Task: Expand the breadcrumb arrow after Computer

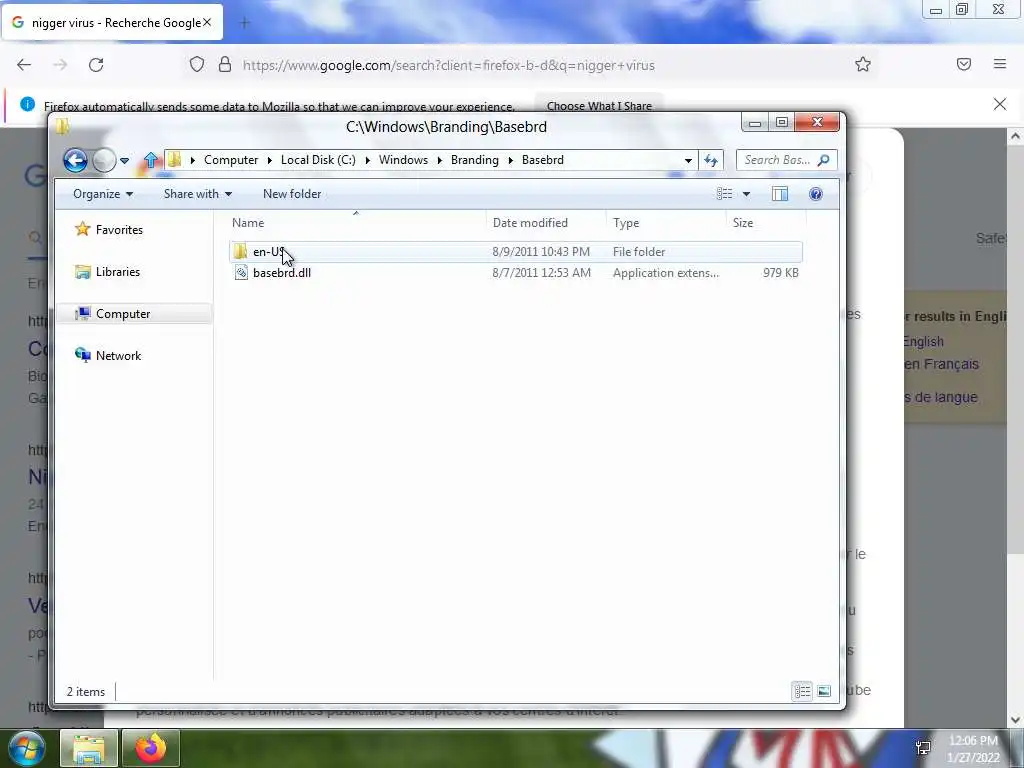Action: coord(270,160)
